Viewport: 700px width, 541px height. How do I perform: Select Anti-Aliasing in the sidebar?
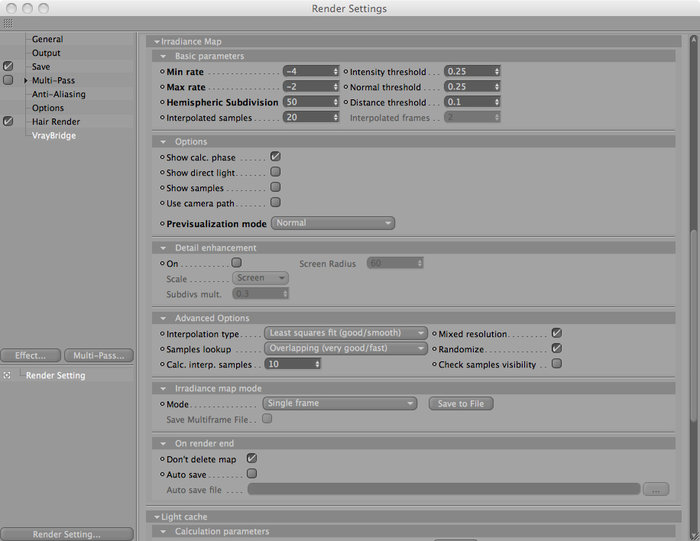click(58, 94)
